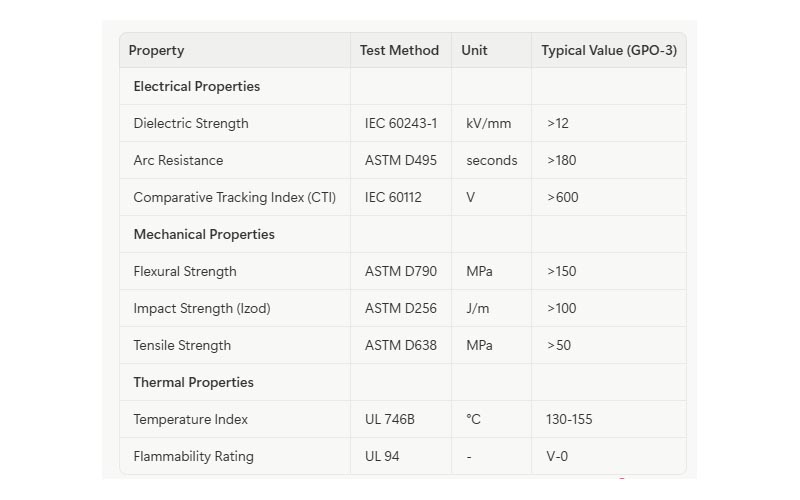Select the Electrical Properties section row
The height and width of the screenshot is (500, 800).
[x=197, y=87]
